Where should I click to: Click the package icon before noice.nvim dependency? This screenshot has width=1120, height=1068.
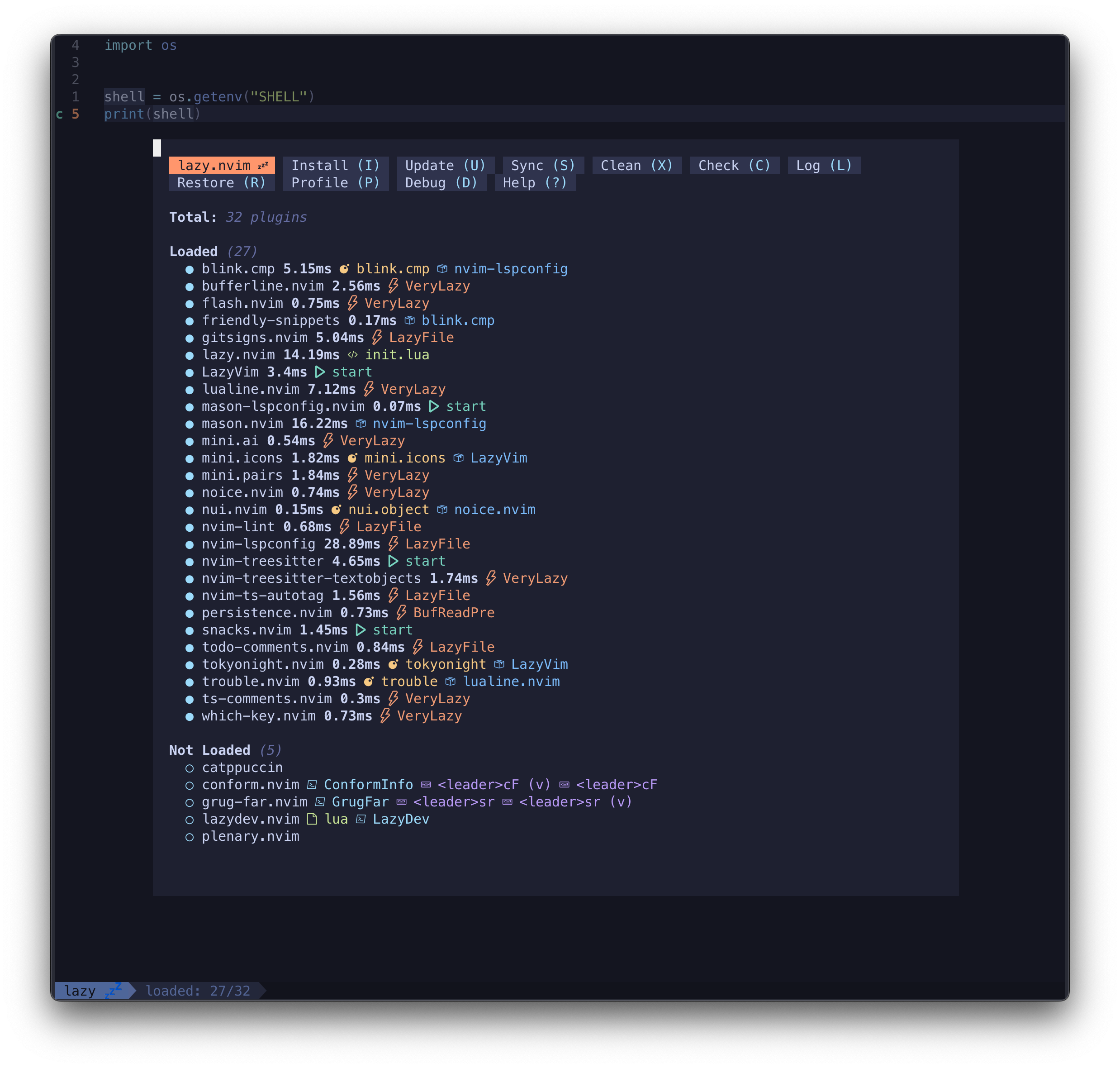click(x=441, y=510)
